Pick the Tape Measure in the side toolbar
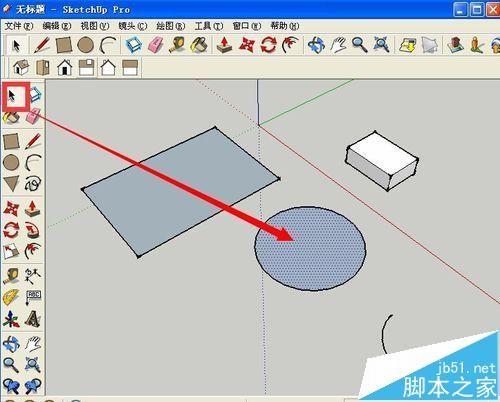500x402 pixels. tap(11, 276)
